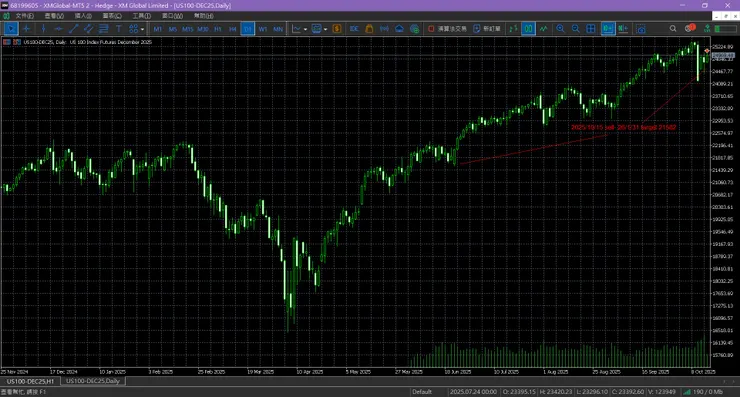Screen dimensions: 740x397
Task: Toggle the D1 daily timeframe button
Action: 248,29
